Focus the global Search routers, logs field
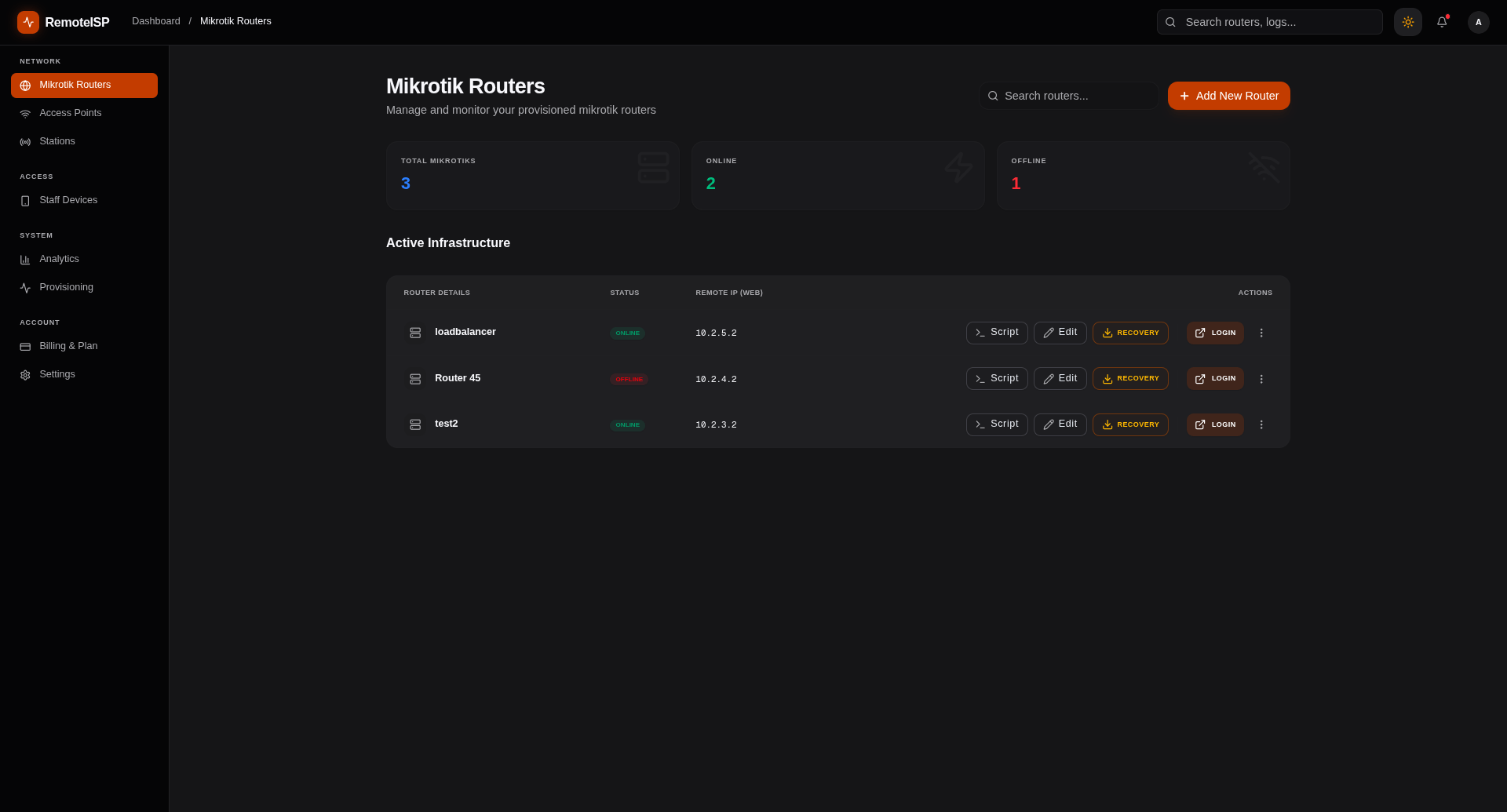The height and width of the screenshot is (812, 1507). pos(1270,22)
